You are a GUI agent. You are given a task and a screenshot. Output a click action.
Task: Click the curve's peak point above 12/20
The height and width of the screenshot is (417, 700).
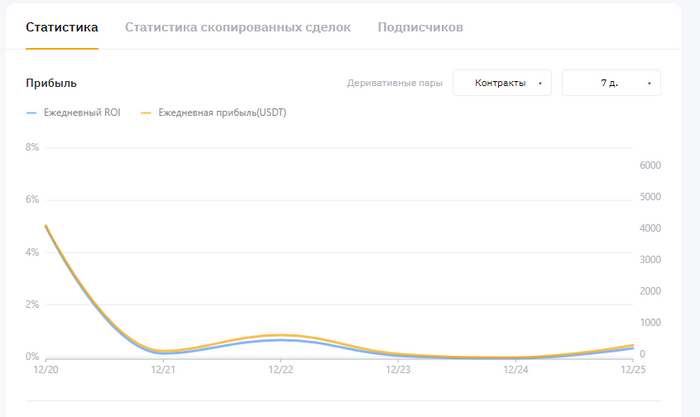click(46, 226)
